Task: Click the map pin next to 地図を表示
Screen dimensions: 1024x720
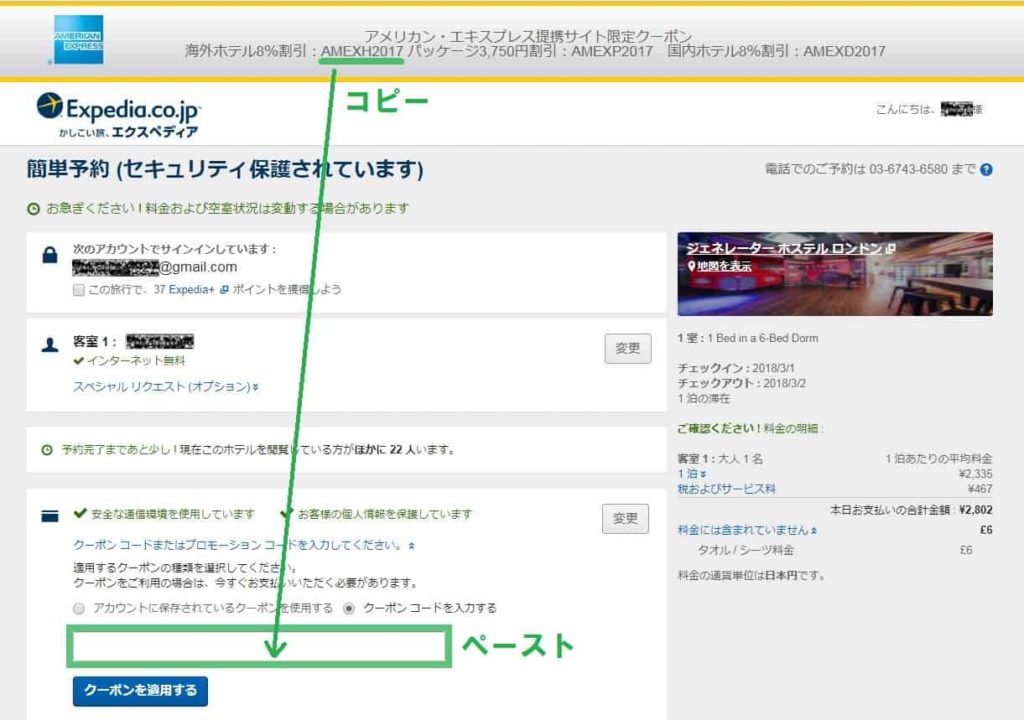Action: click(x=691, y=266)
